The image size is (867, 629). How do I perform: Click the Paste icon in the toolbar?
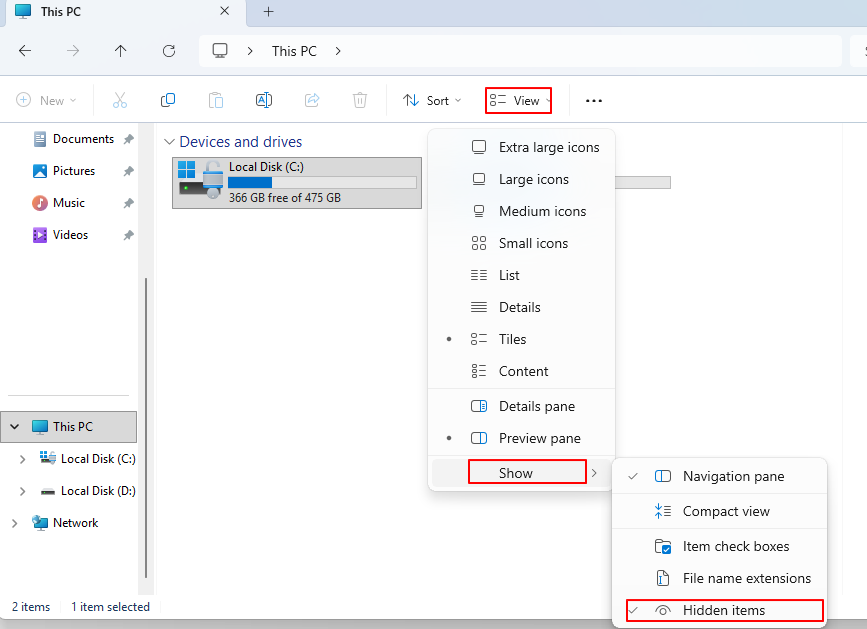click(215, 100)
